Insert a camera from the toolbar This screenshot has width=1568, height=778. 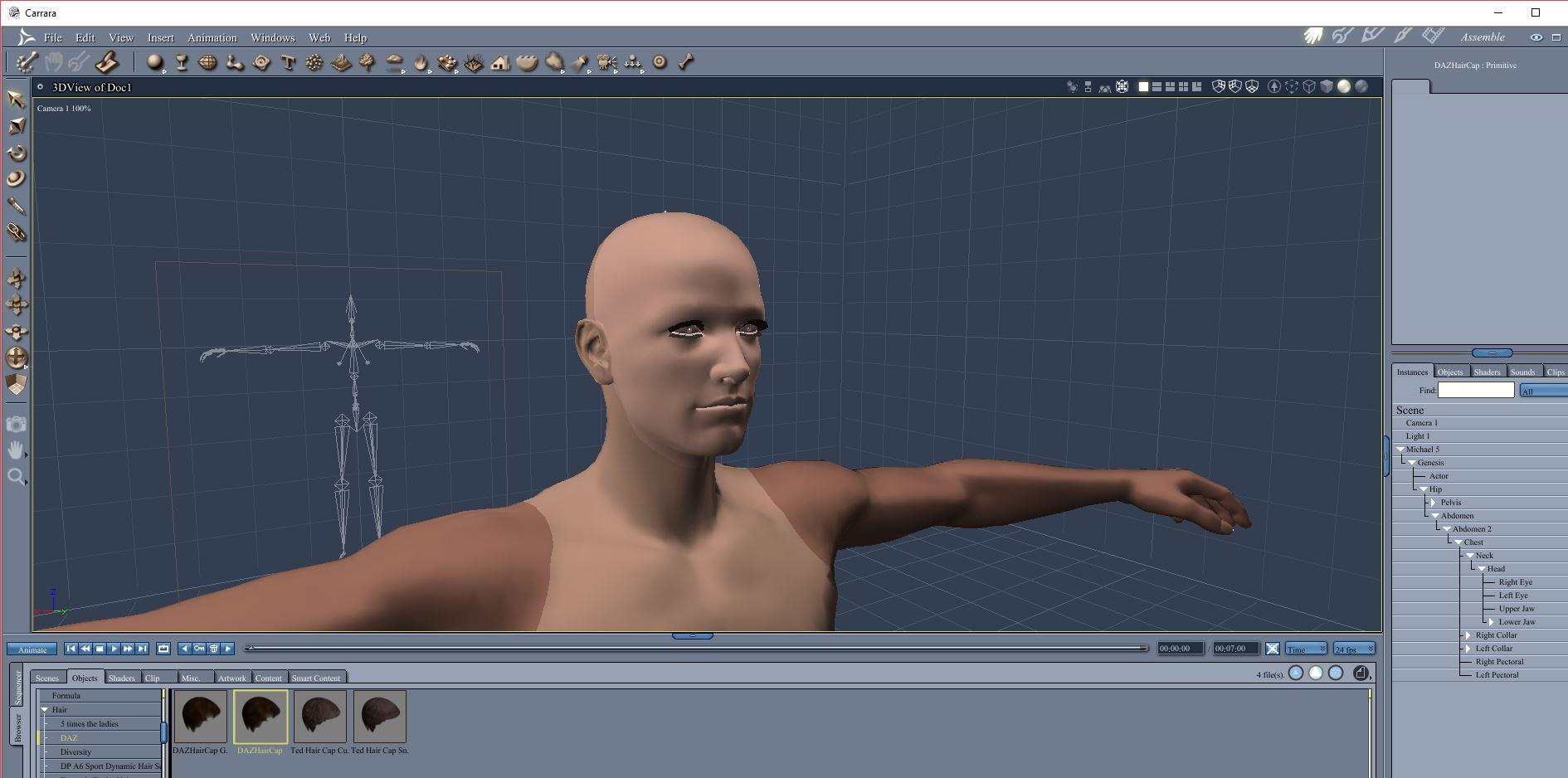point(606,62)
